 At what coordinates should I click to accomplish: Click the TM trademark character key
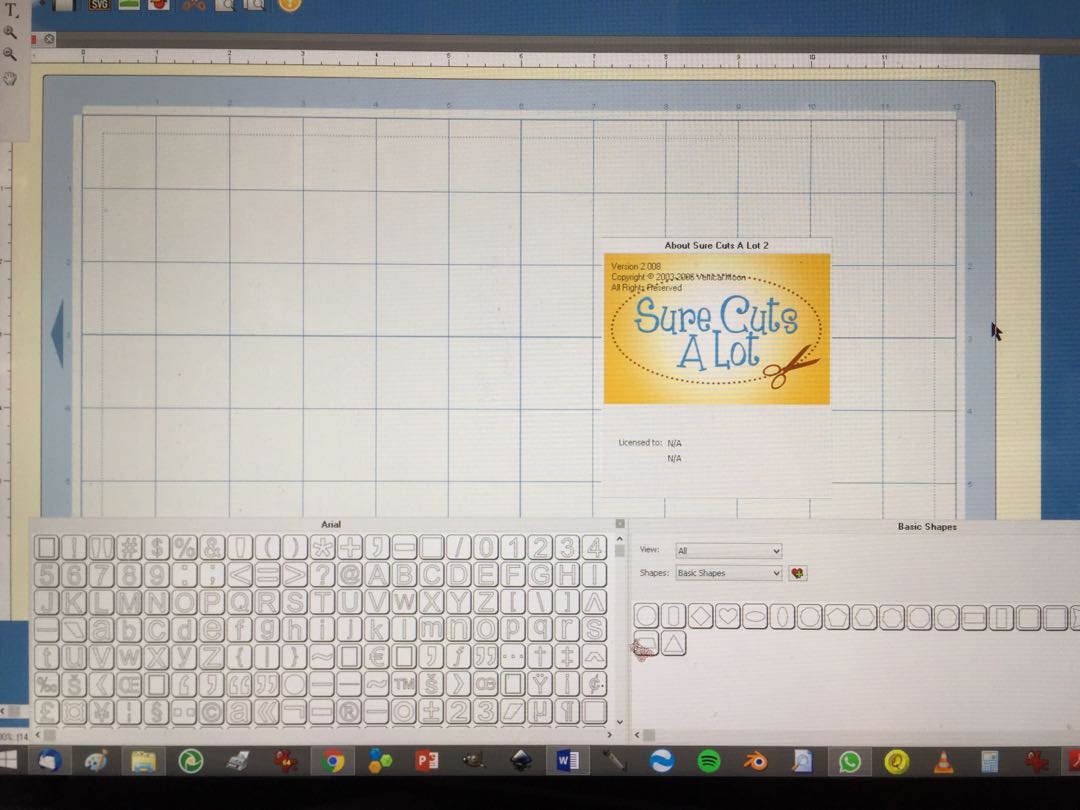(404, 684)
